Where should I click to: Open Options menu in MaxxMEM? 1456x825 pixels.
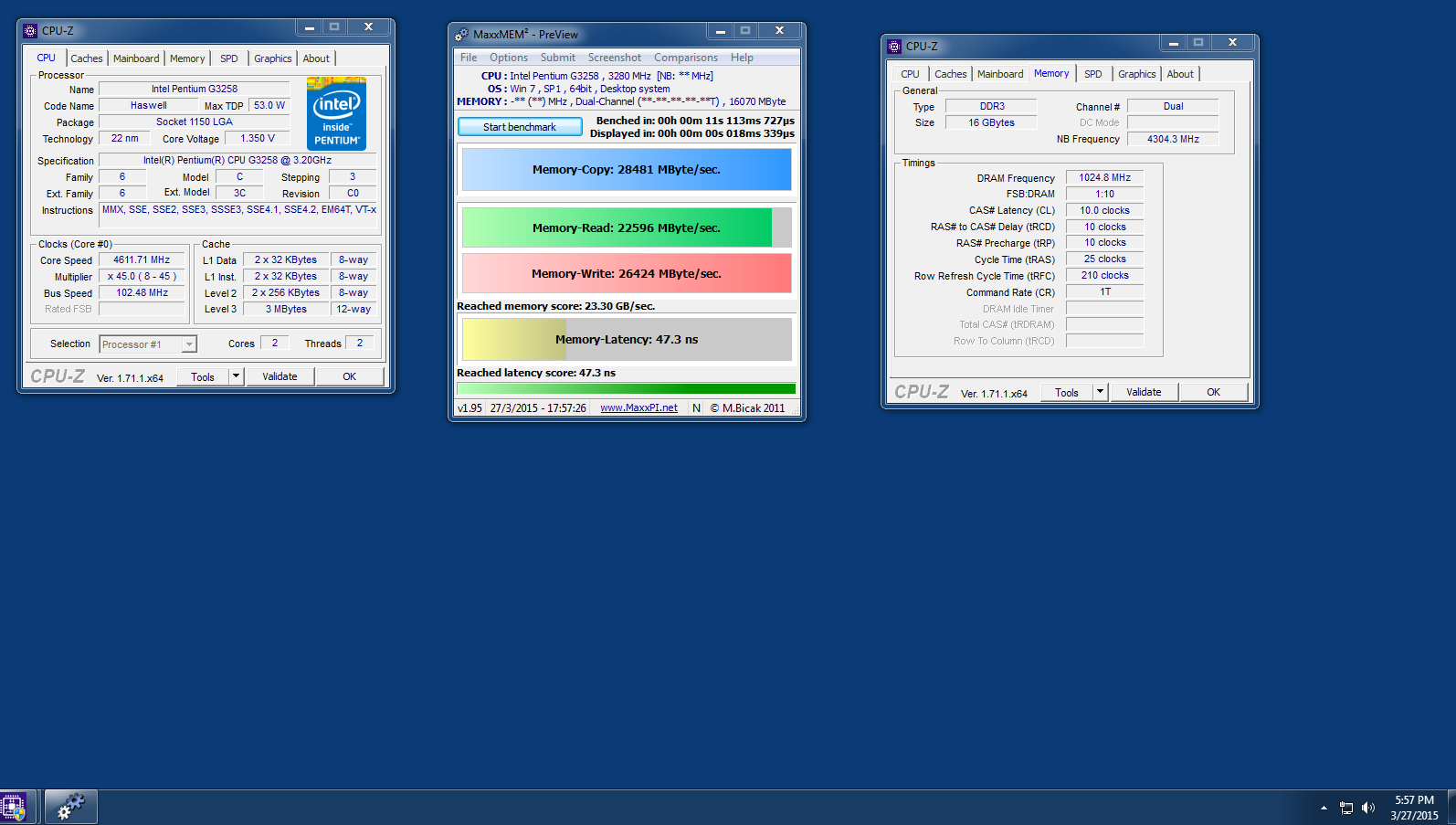(x=509, y=58)
